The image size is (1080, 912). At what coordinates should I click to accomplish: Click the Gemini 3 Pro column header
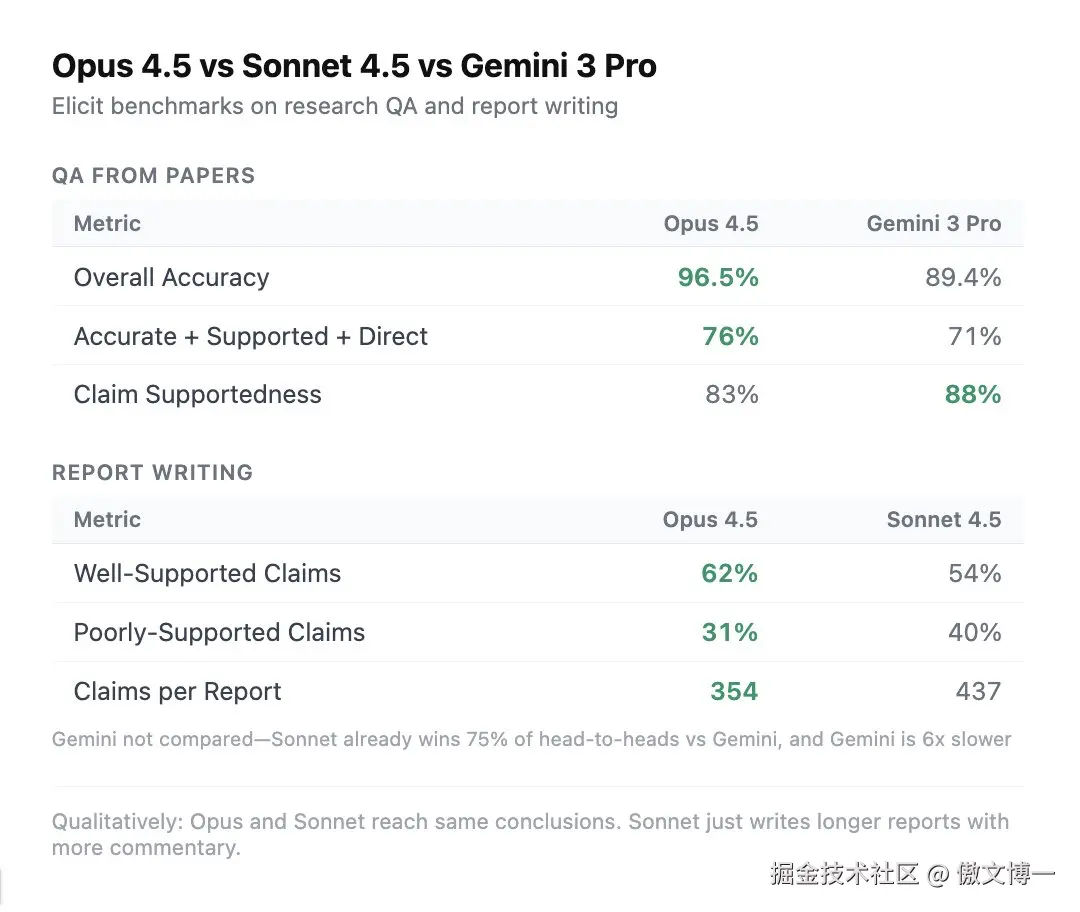tap(933, 224)
